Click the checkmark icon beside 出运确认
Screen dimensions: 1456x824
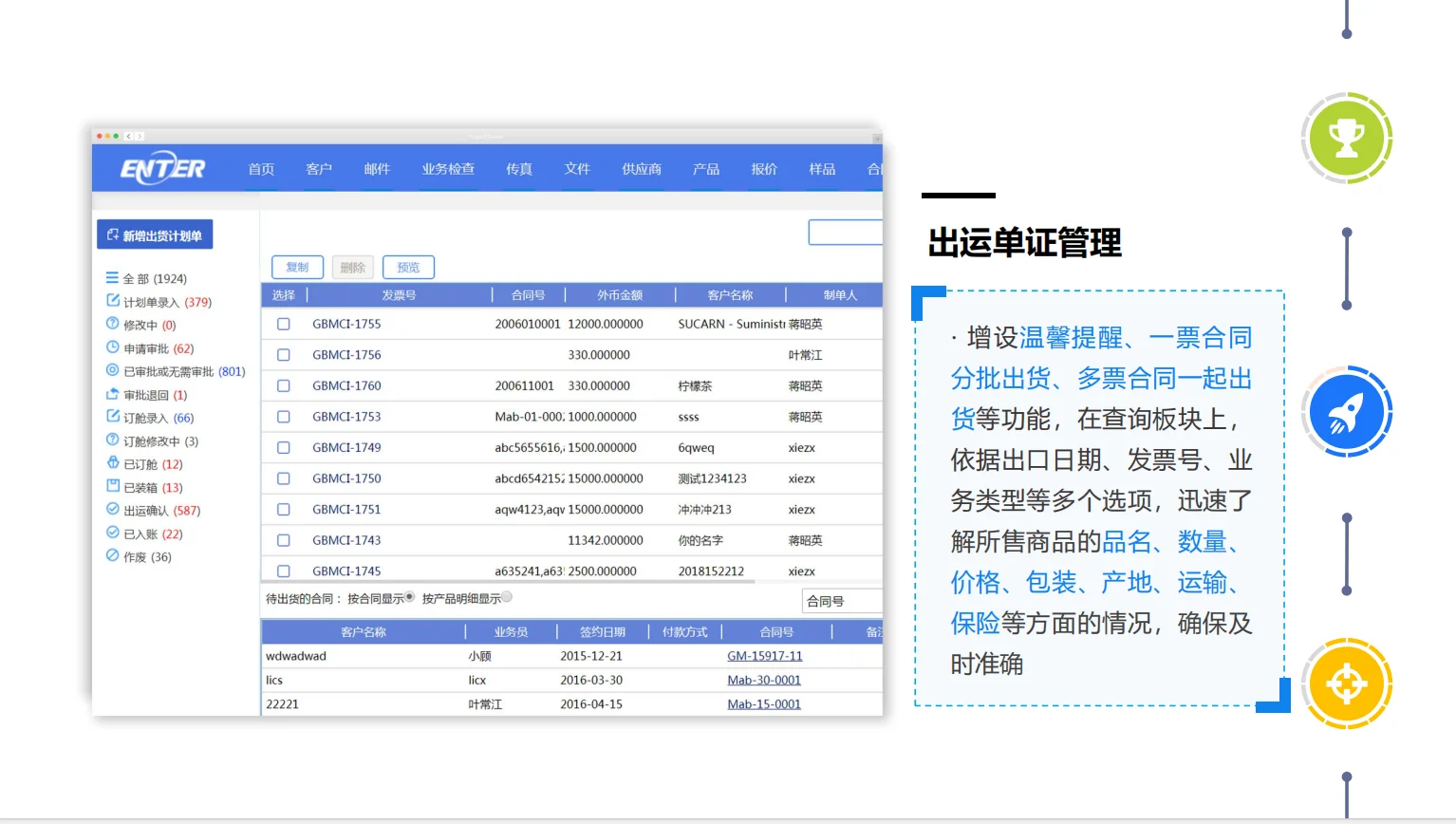point(114,510)
